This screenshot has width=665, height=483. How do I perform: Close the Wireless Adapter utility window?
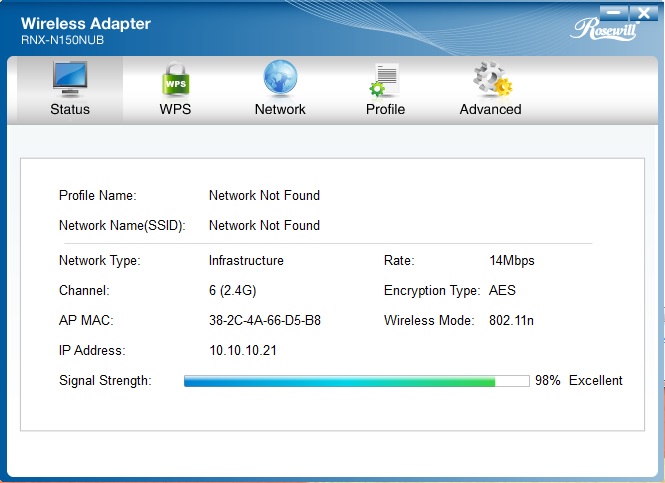coord(643,13)
